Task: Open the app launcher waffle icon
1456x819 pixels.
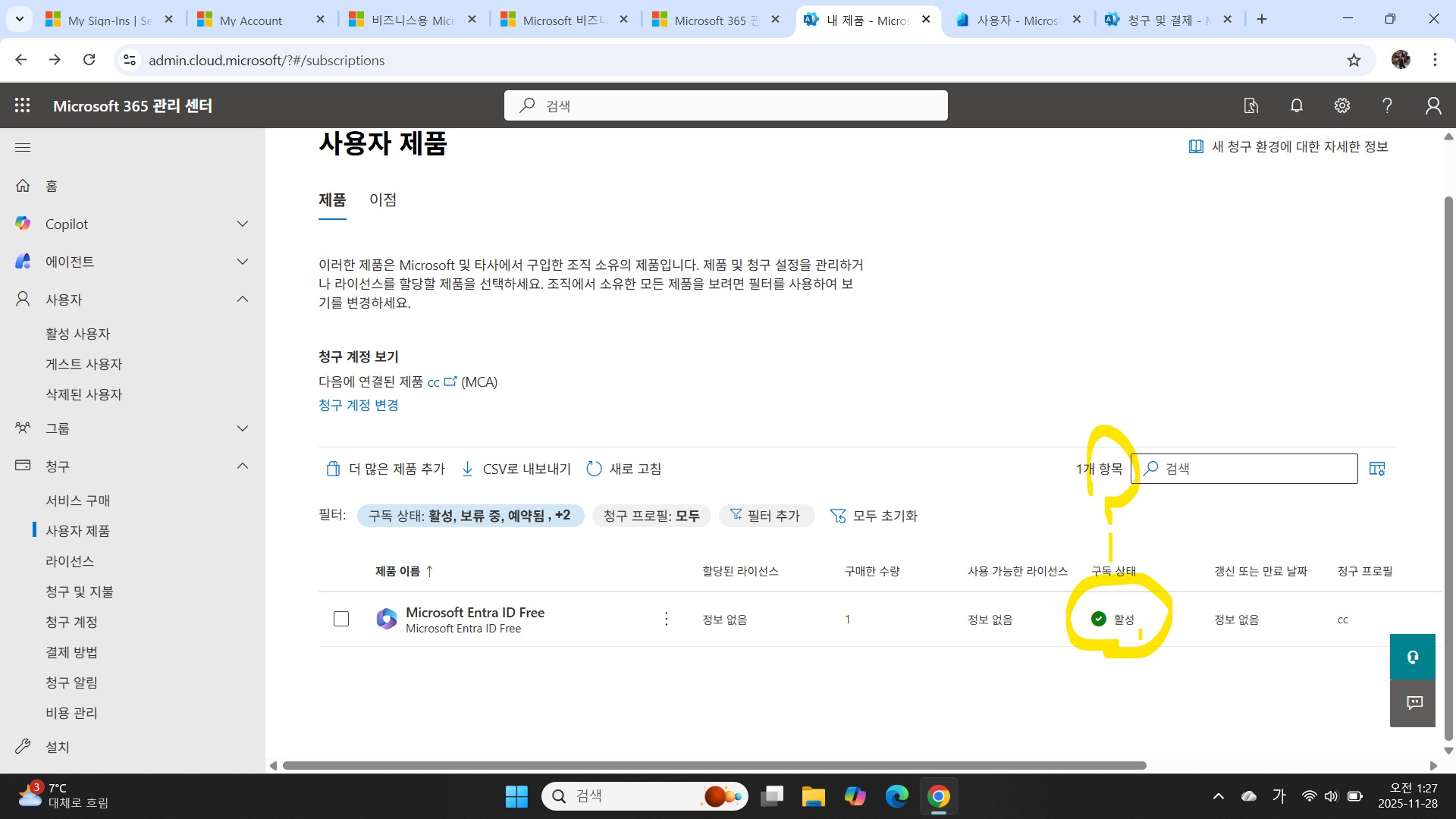Action: coord(23,105)
